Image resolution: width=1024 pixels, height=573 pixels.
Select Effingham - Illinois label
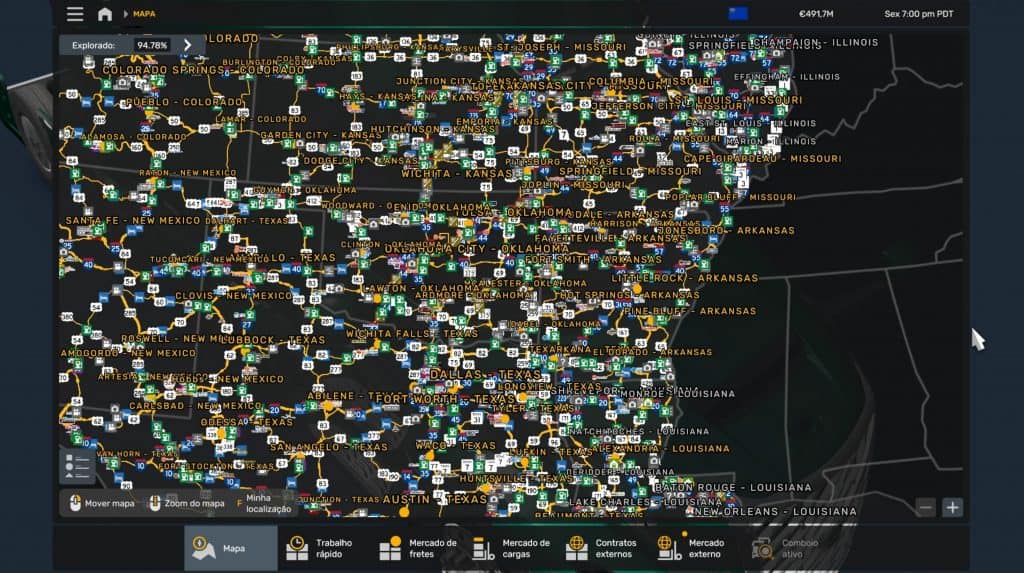click(x=787, y=76)
